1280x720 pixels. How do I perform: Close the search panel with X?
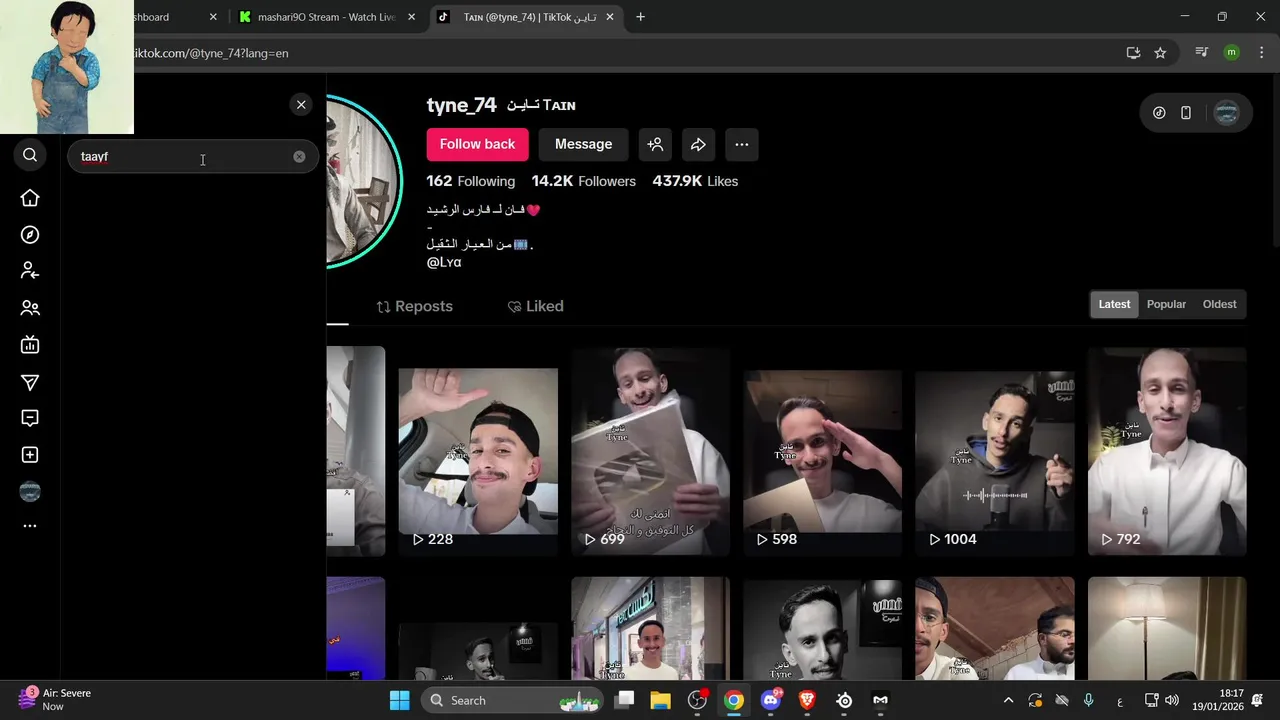[x=301, y=104]
